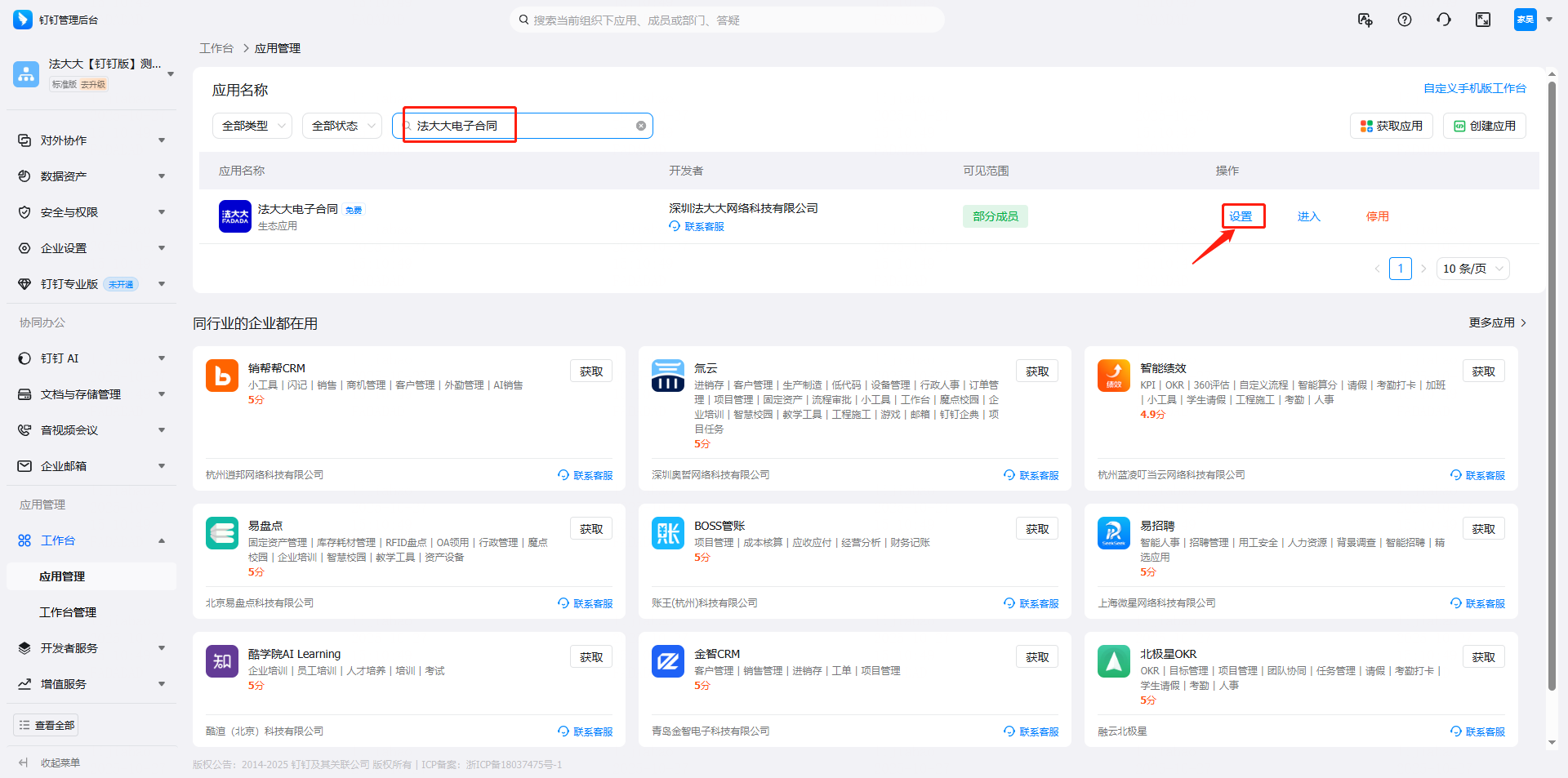This screenshot has width=1568, height=778.
Task: Contact 联系客服 for 深圳法大大网络科技
Action: 697,226
